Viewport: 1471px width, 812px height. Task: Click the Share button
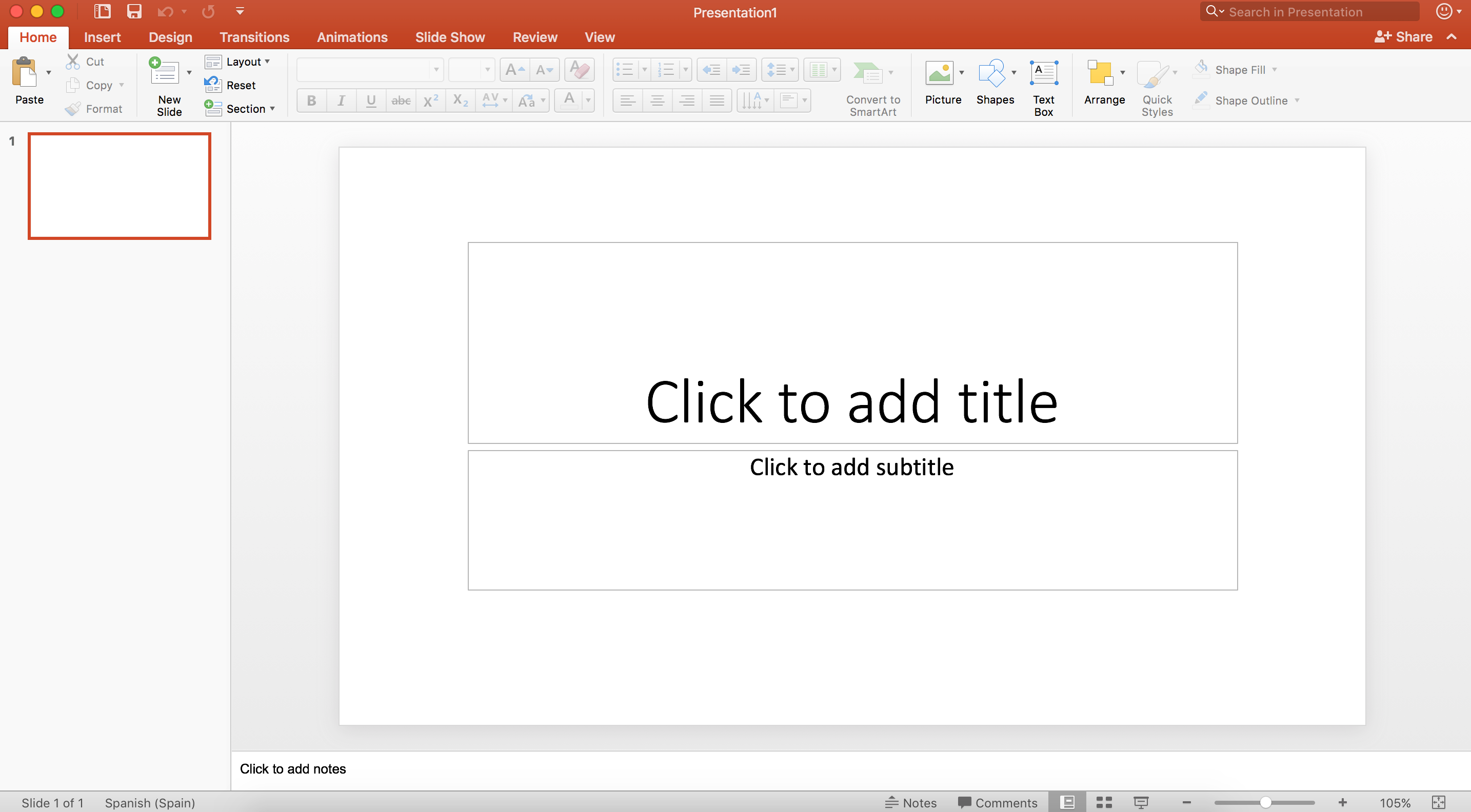(x=1403, y=37)
